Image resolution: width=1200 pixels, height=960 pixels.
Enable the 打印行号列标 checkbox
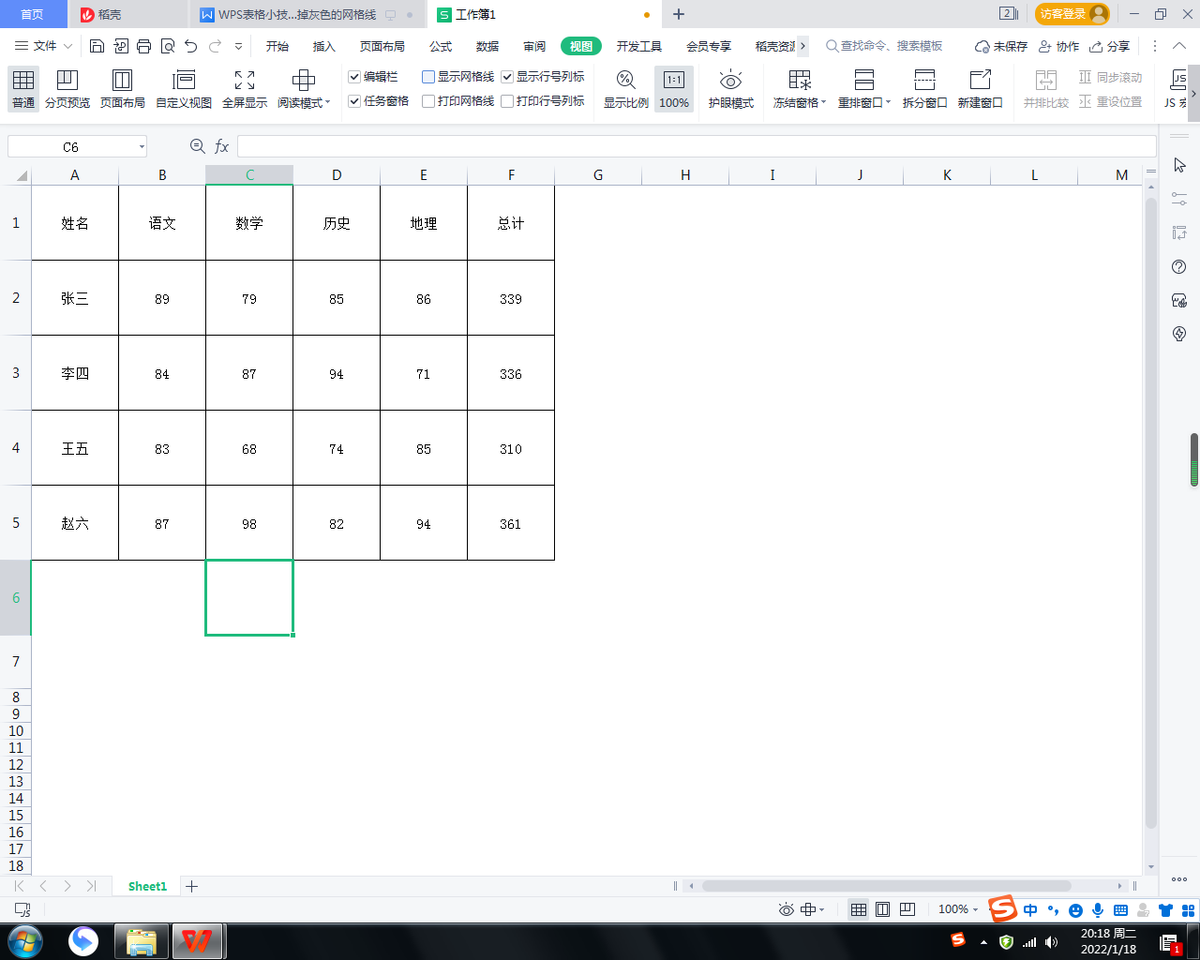click(507, 101)
